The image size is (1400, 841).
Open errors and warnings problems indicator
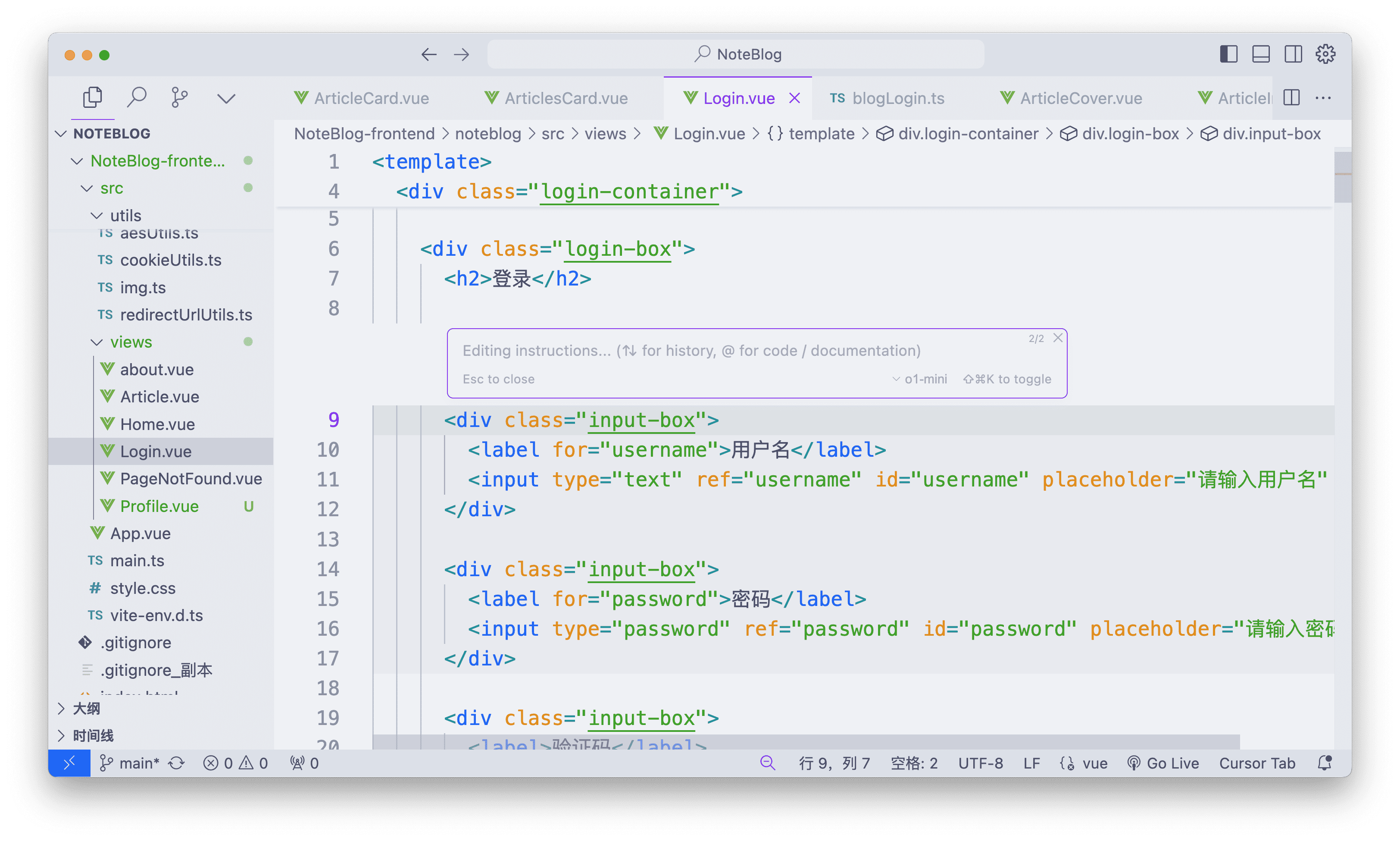[235, 763]
